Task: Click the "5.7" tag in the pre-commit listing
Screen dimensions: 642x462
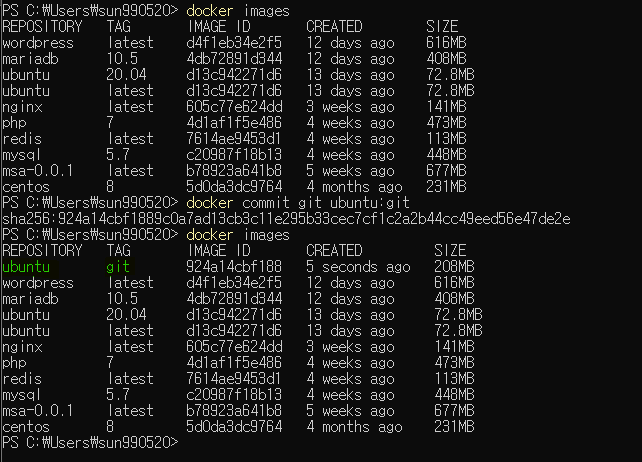Action: coord(118,155)
